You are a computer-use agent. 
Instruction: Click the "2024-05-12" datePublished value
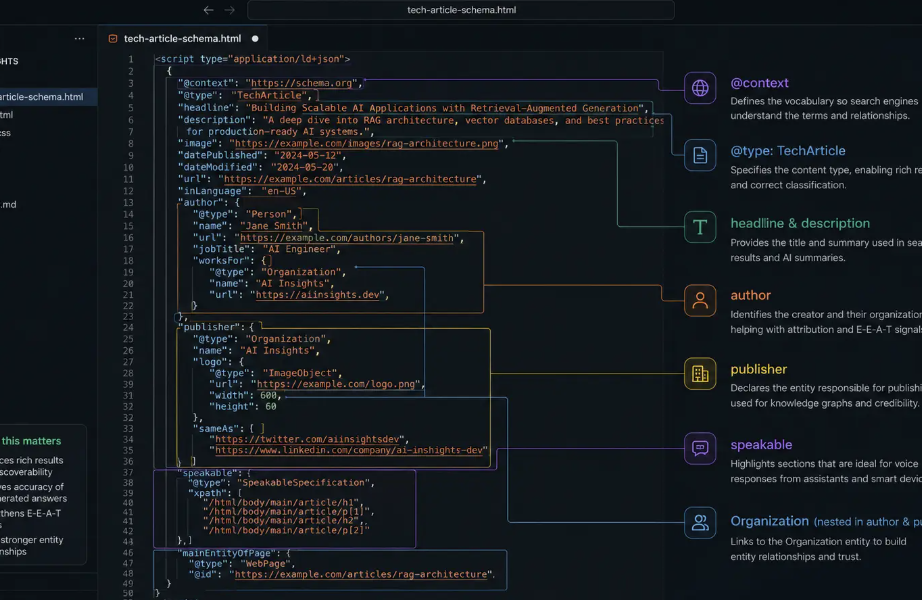pos(307,155)
